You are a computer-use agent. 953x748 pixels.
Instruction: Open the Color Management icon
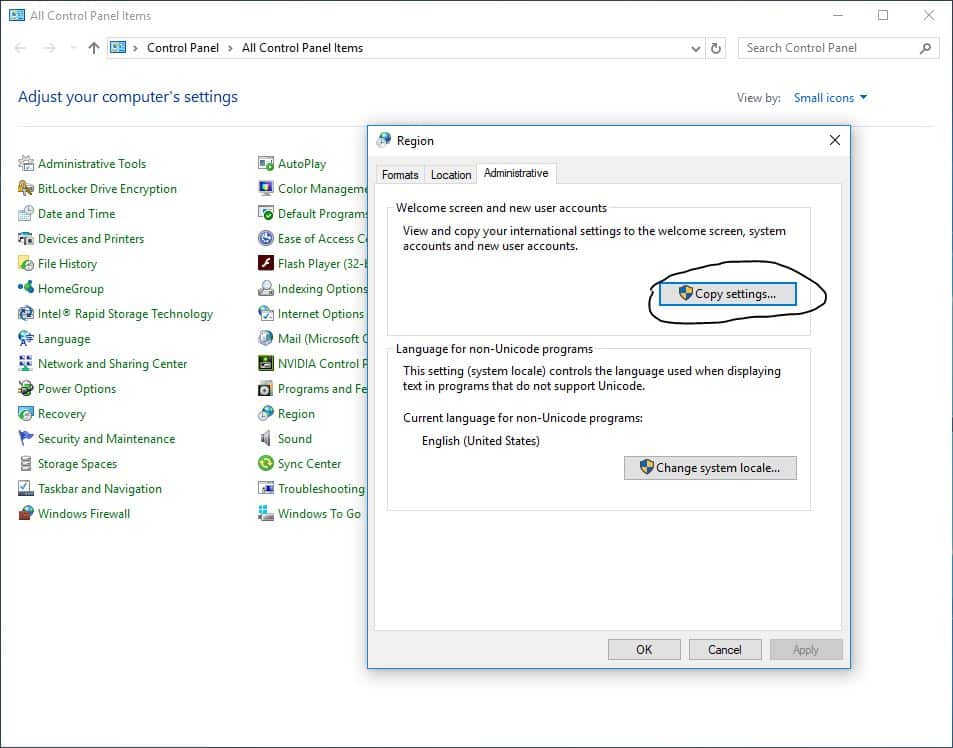tap(266, 188)
